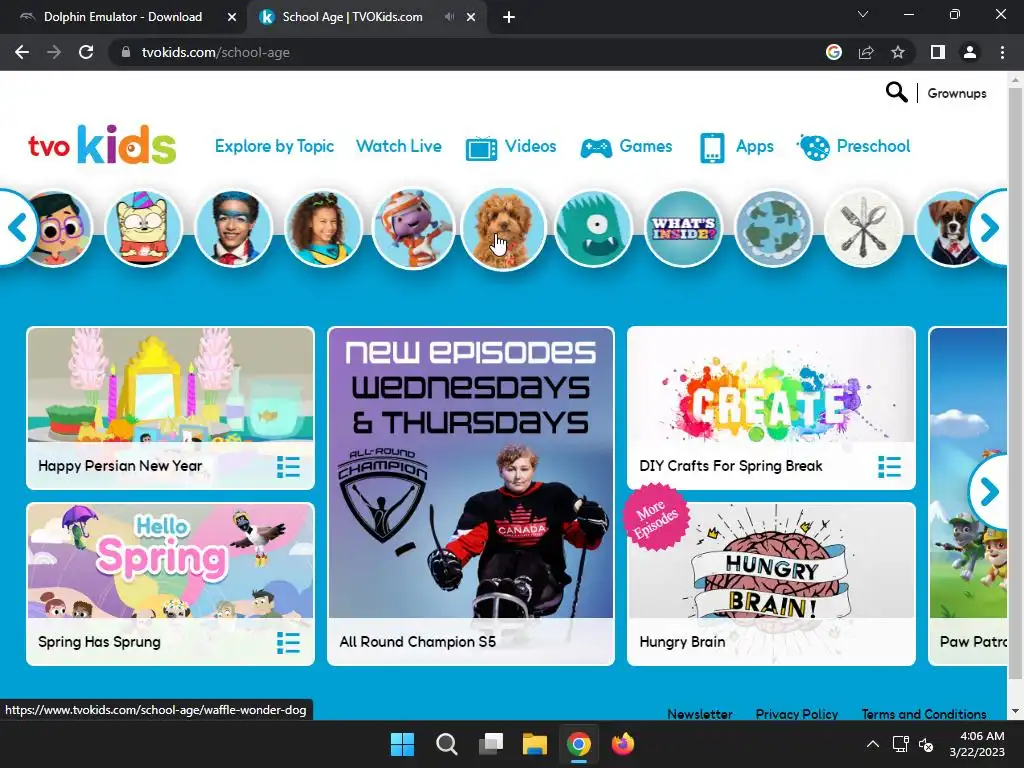
Task: Select the crossed fork and knife show icon
Action: point(864,229)
